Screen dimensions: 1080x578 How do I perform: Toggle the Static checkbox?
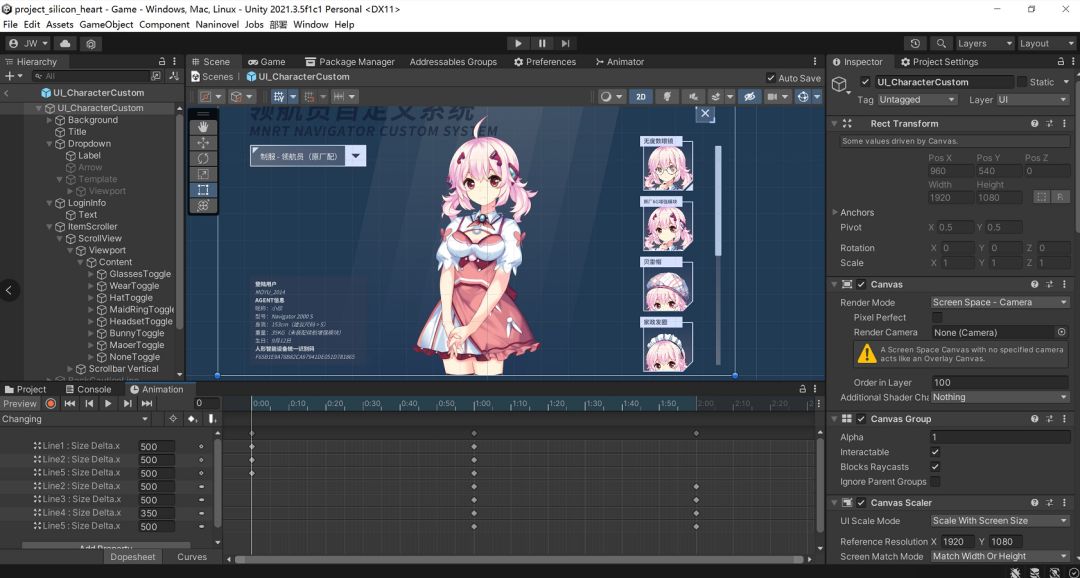pos(1021,82)
